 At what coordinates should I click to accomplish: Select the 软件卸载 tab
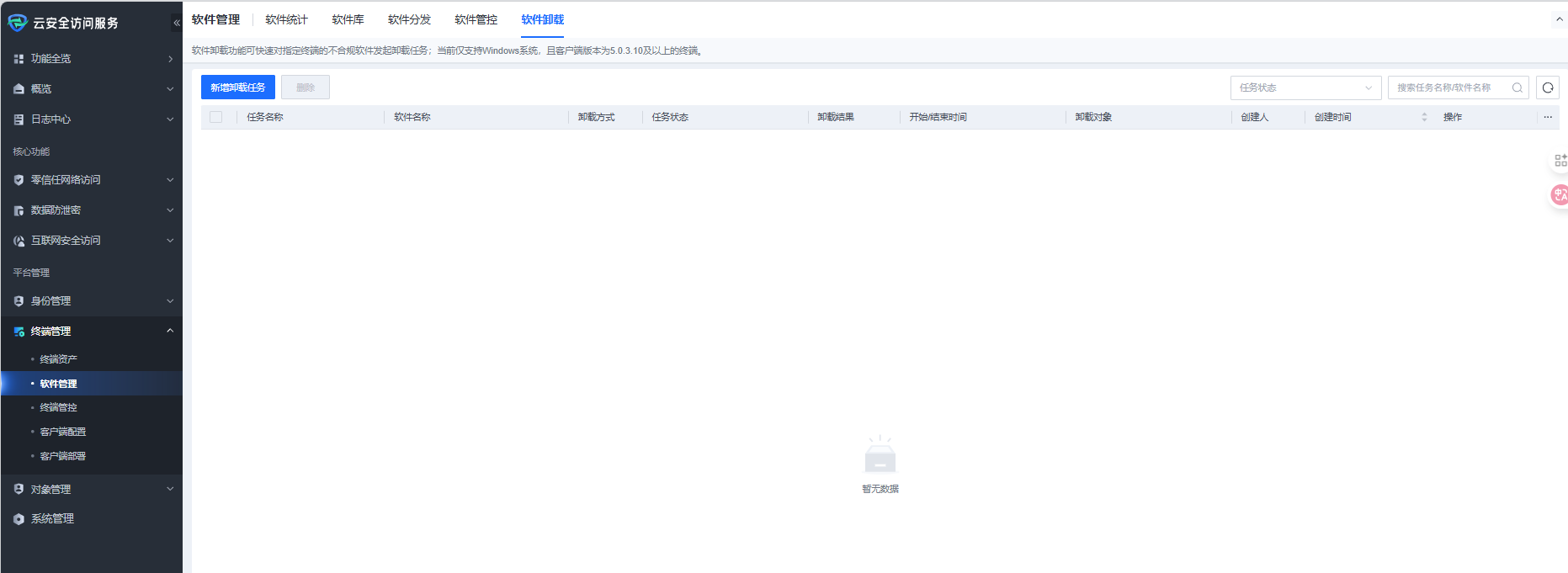(x=542, y=19)
